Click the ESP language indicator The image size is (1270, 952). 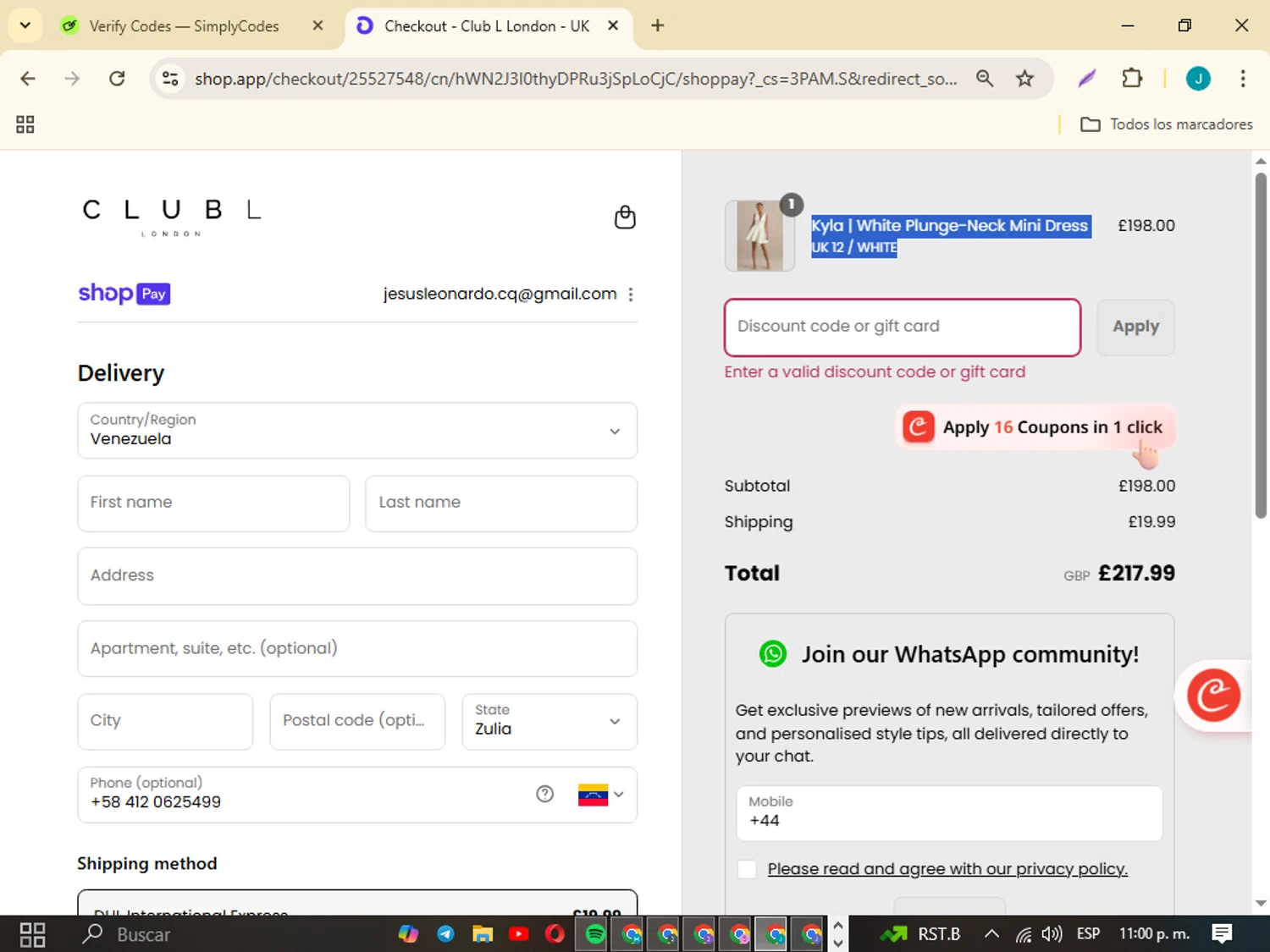pyautogui.click(x=1088, y=933)
